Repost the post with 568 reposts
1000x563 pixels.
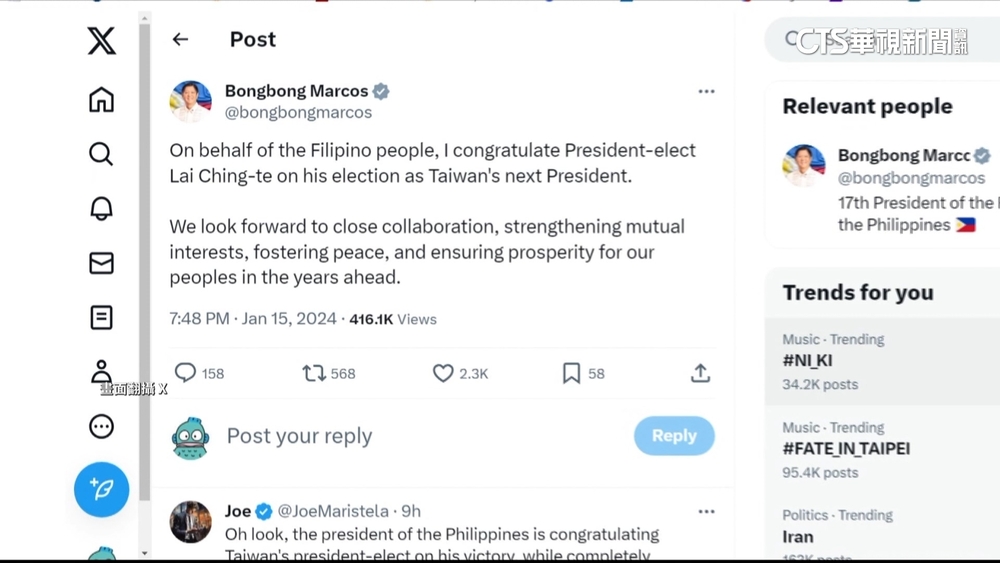click(x=314, y=373)
